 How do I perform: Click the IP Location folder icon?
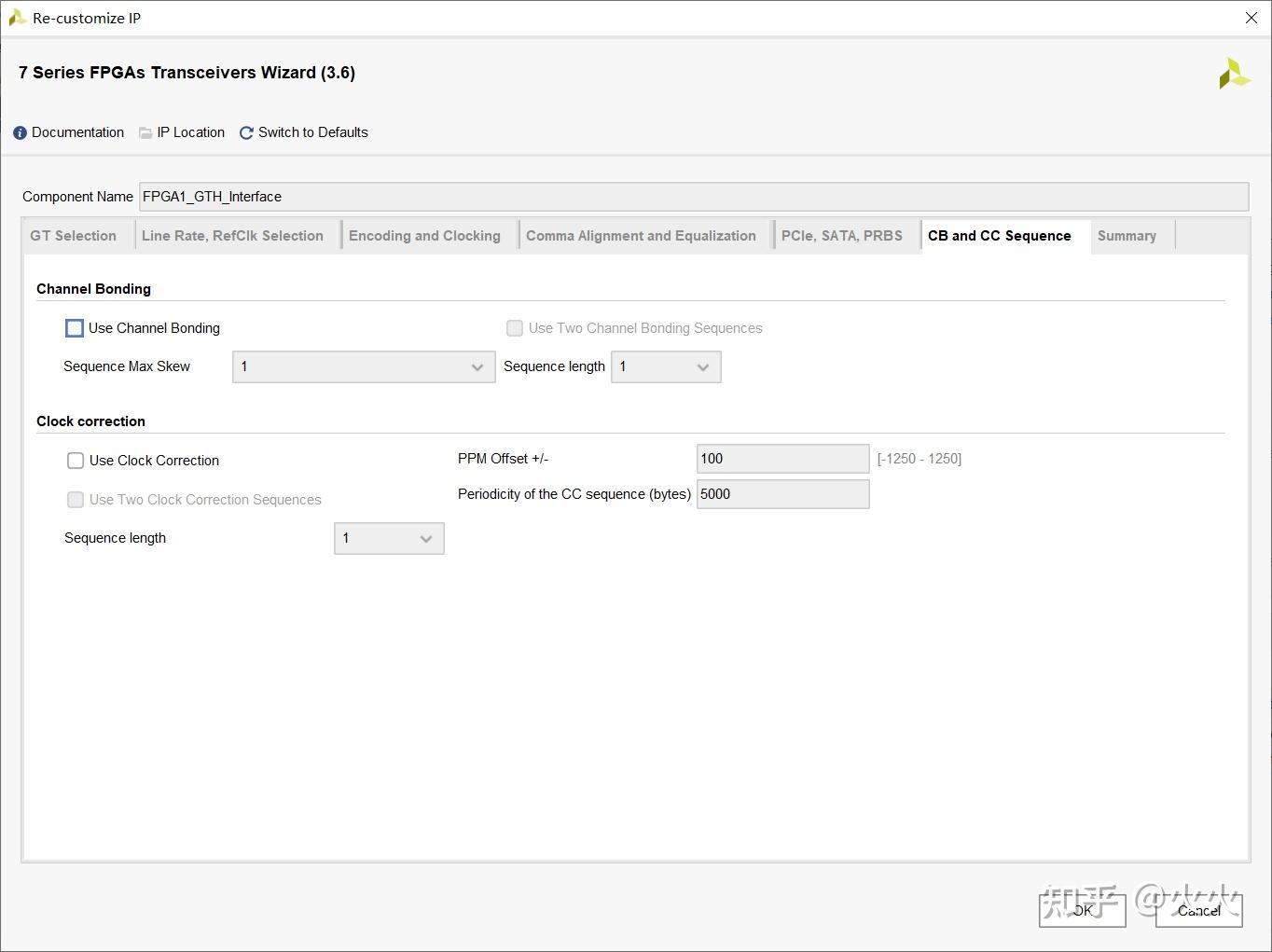pyautogui.click(x=145, y=133)
